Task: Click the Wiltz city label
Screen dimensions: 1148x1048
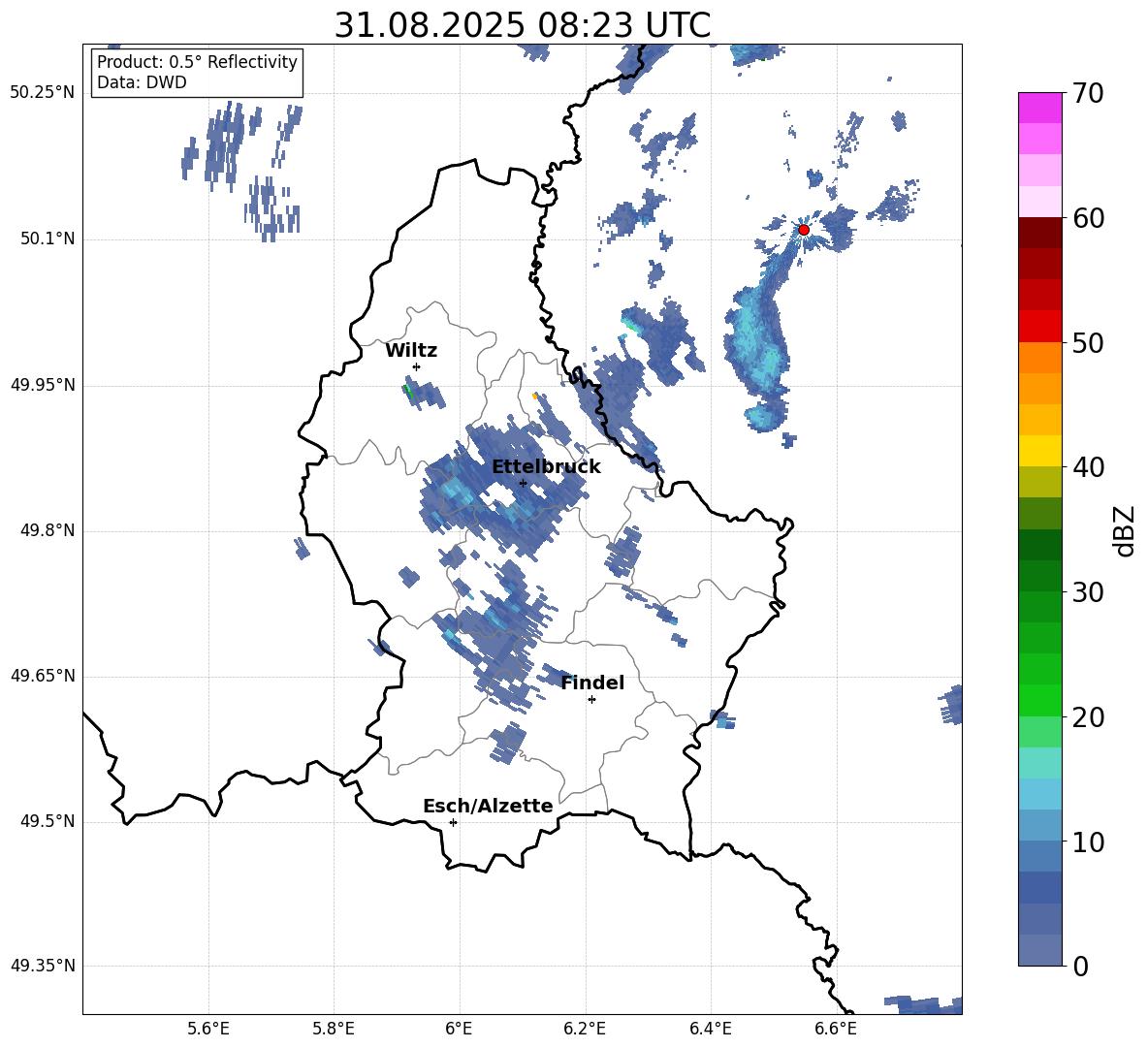Action: [411, 351]
